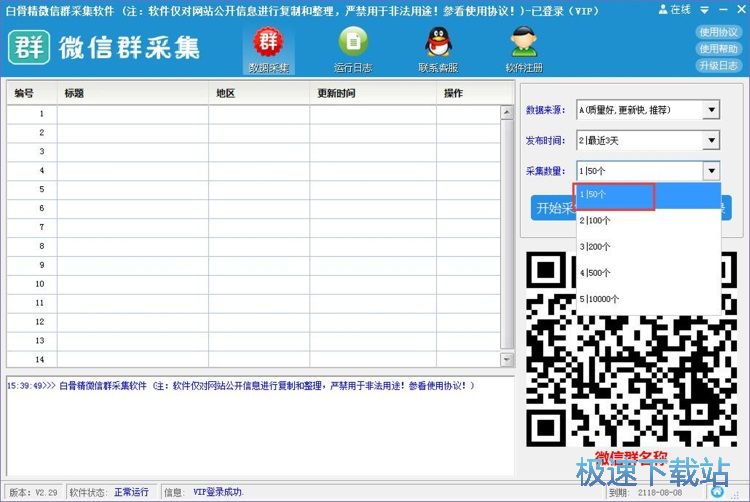Select table row number 5
The image size is (750, 502).
coord(254,190)
